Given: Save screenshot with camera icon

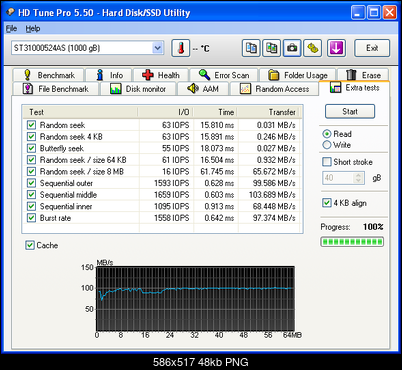Looking at the screenshot, I should tap(292, 48).
